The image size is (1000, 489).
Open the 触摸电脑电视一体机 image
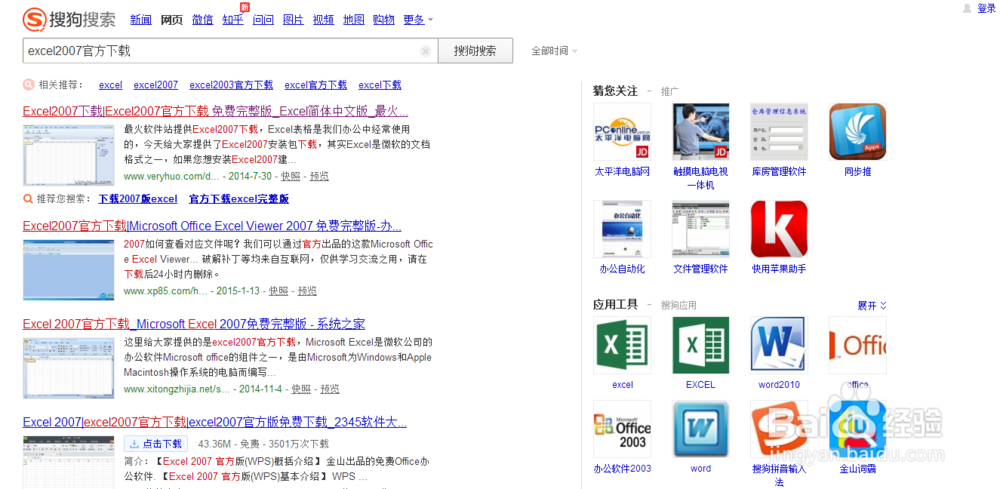coord(700,131)
